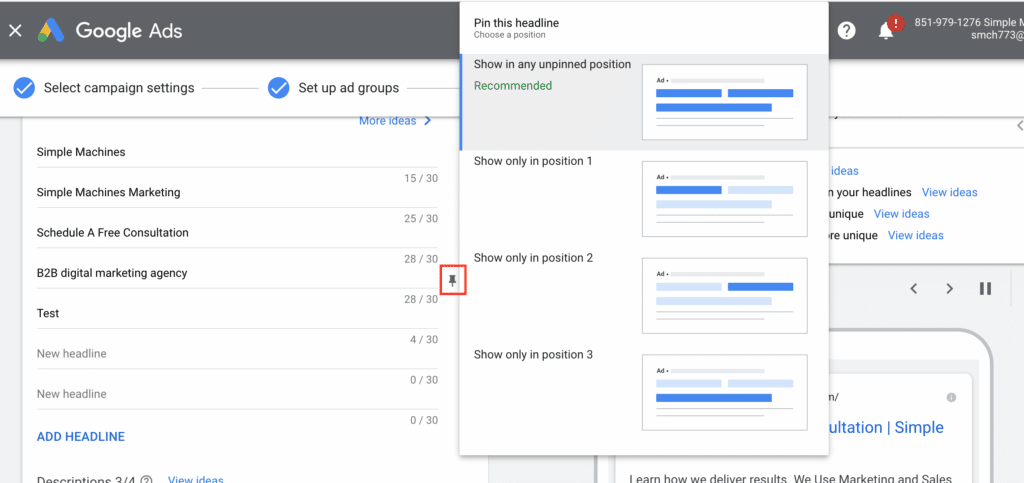Screen dimensions: 1024x483
Task: Click the info icon in ad preview
Action: [x=952, y=397]
